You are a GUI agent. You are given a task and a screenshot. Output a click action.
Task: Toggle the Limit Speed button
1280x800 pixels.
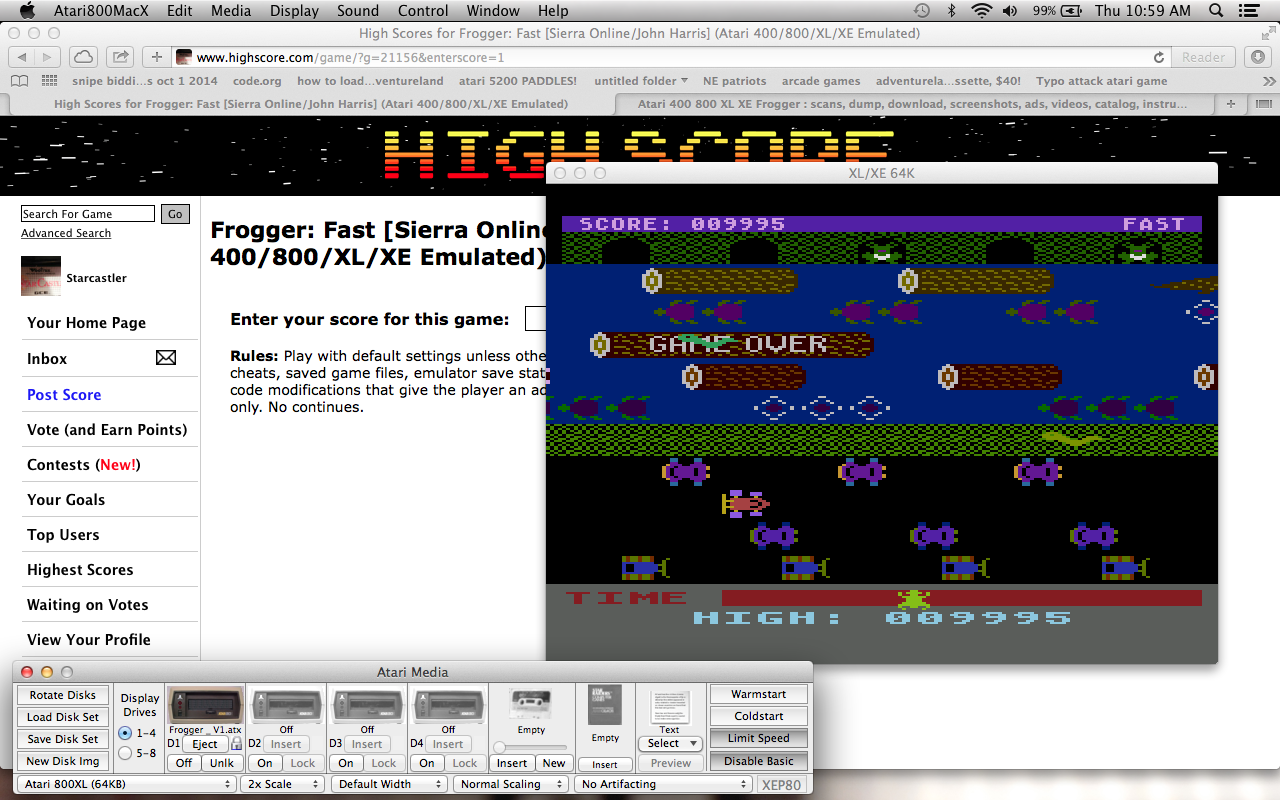click(758, 738)
